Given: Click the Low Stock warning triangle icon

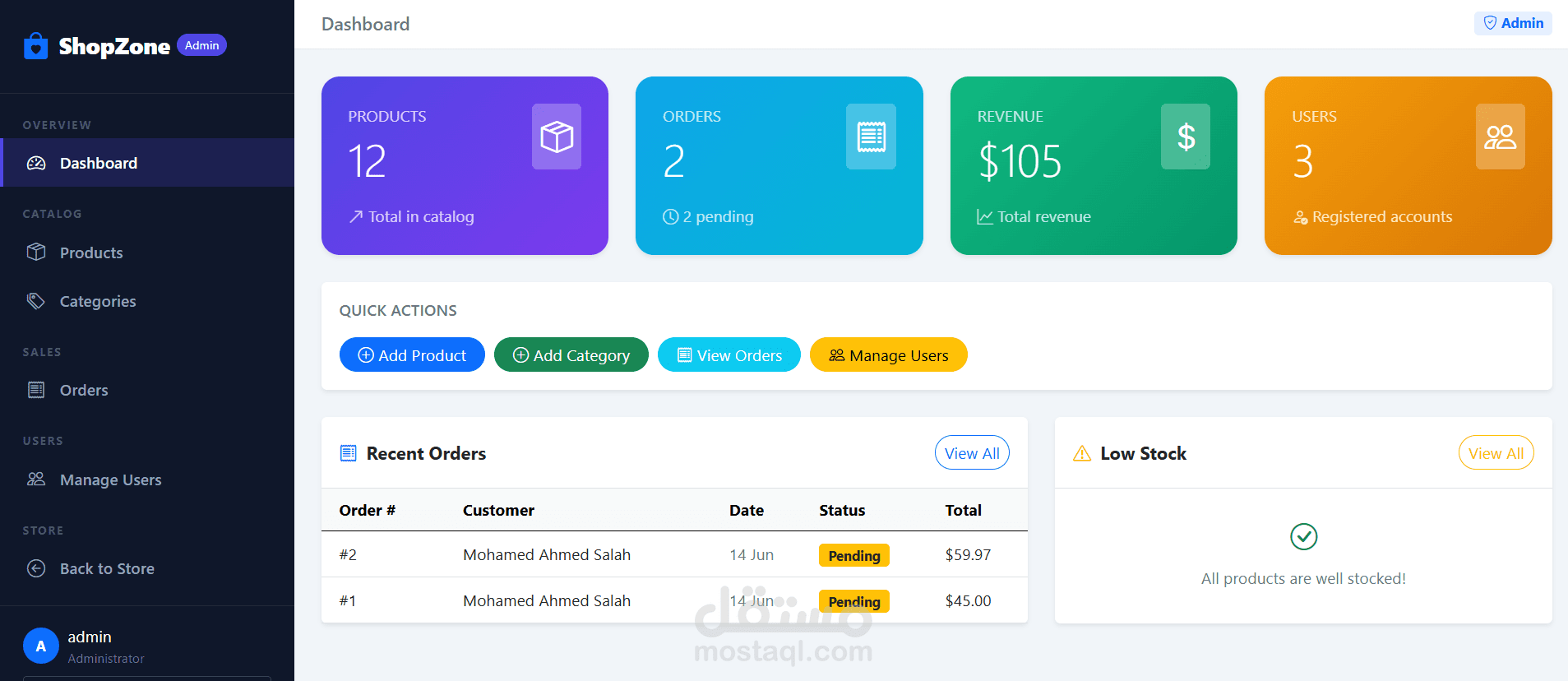Looking at the screenshot, I should tap(1082, 453).
